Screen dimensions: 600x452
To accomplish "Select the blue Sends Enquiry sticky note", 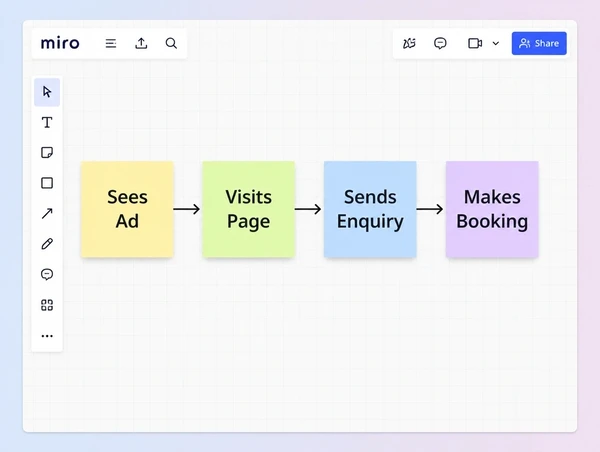I will tap(370, 209).
